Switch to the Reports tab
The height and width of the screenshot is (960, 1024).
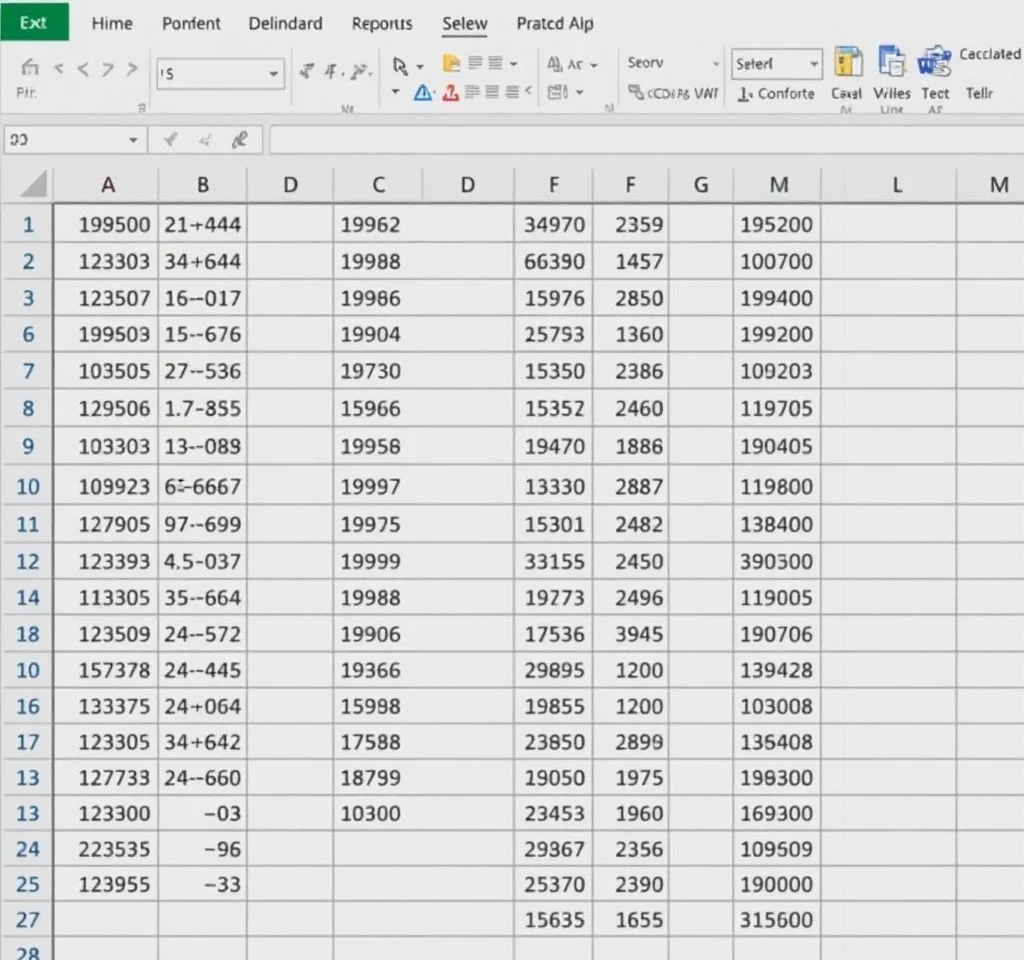[x=382, y=23]
